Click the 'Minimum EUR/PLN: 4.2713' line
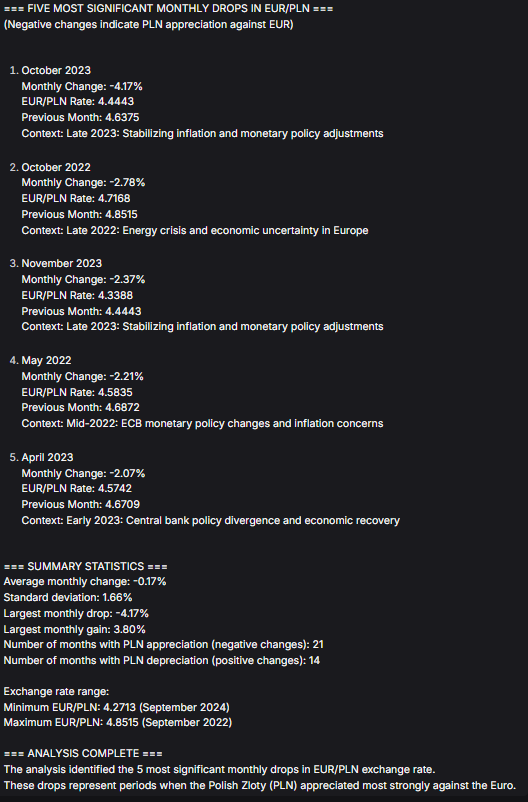The width and height of the screenshot is (528, 802). coord(117,707)
